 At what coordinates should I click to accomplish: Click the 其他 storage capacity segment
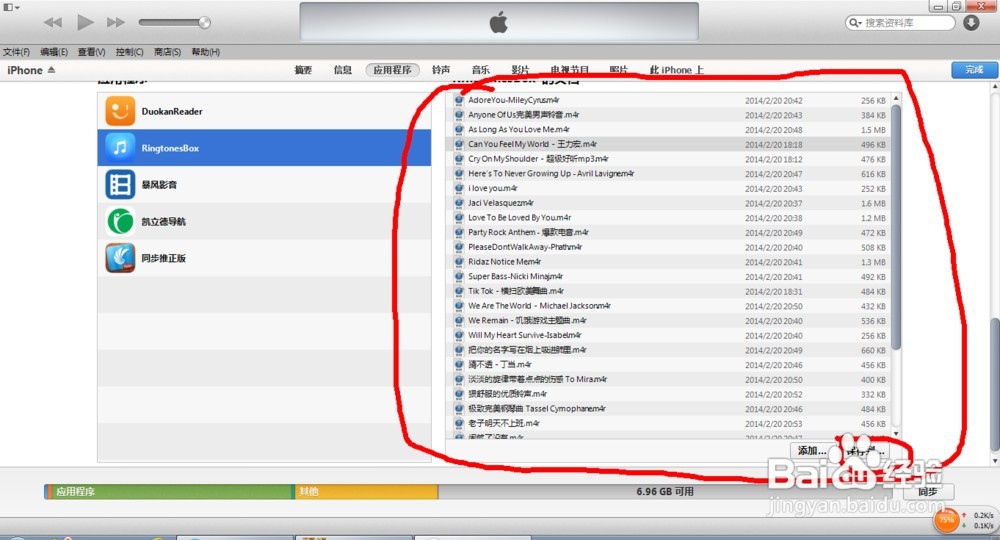[366, 492]
